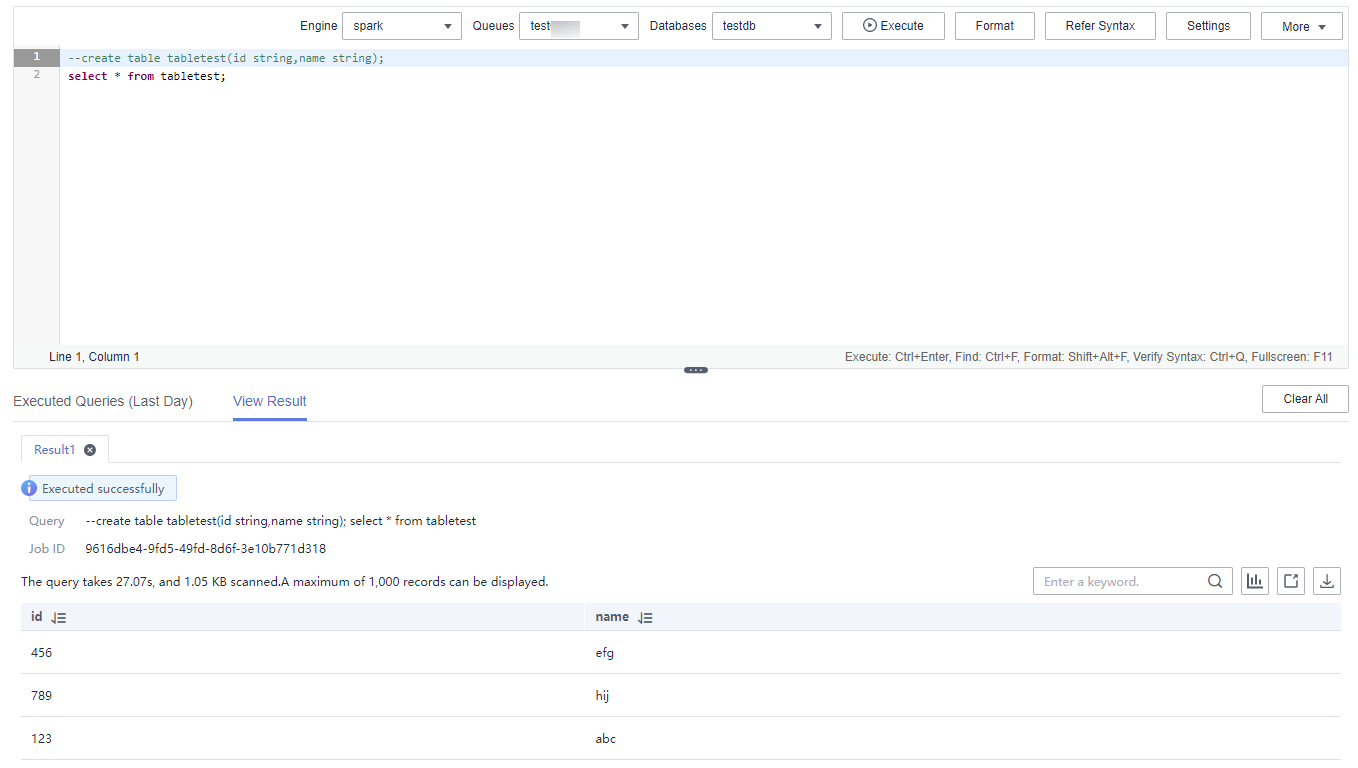Image resolution: width=1358 pixels, height=768 pixels.
Task: Click the download result icon
Action: pyautogui.click(x=1327, y=581)
